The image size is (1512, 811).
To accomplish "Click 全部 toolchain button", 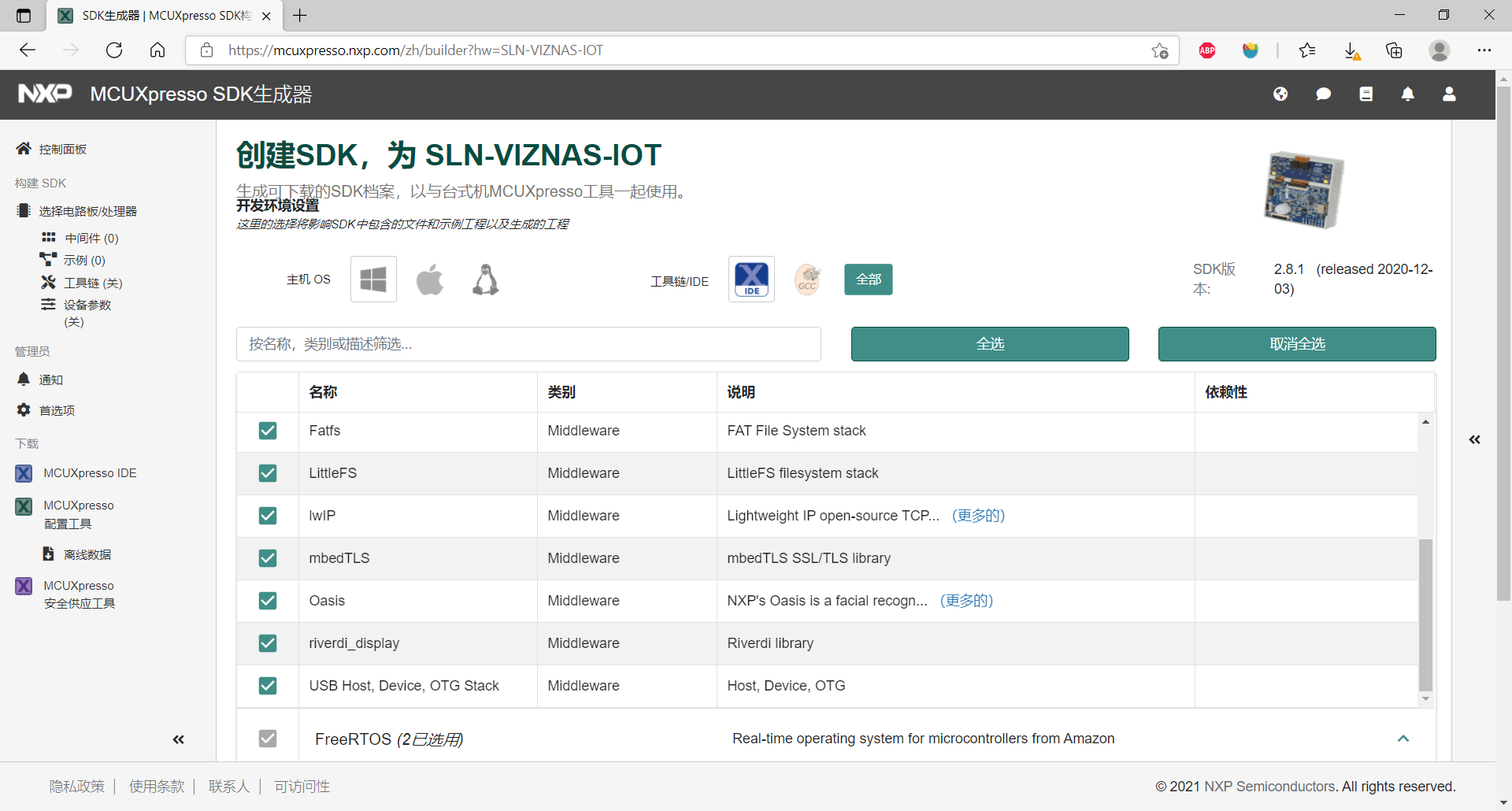I will coord(869,280).
